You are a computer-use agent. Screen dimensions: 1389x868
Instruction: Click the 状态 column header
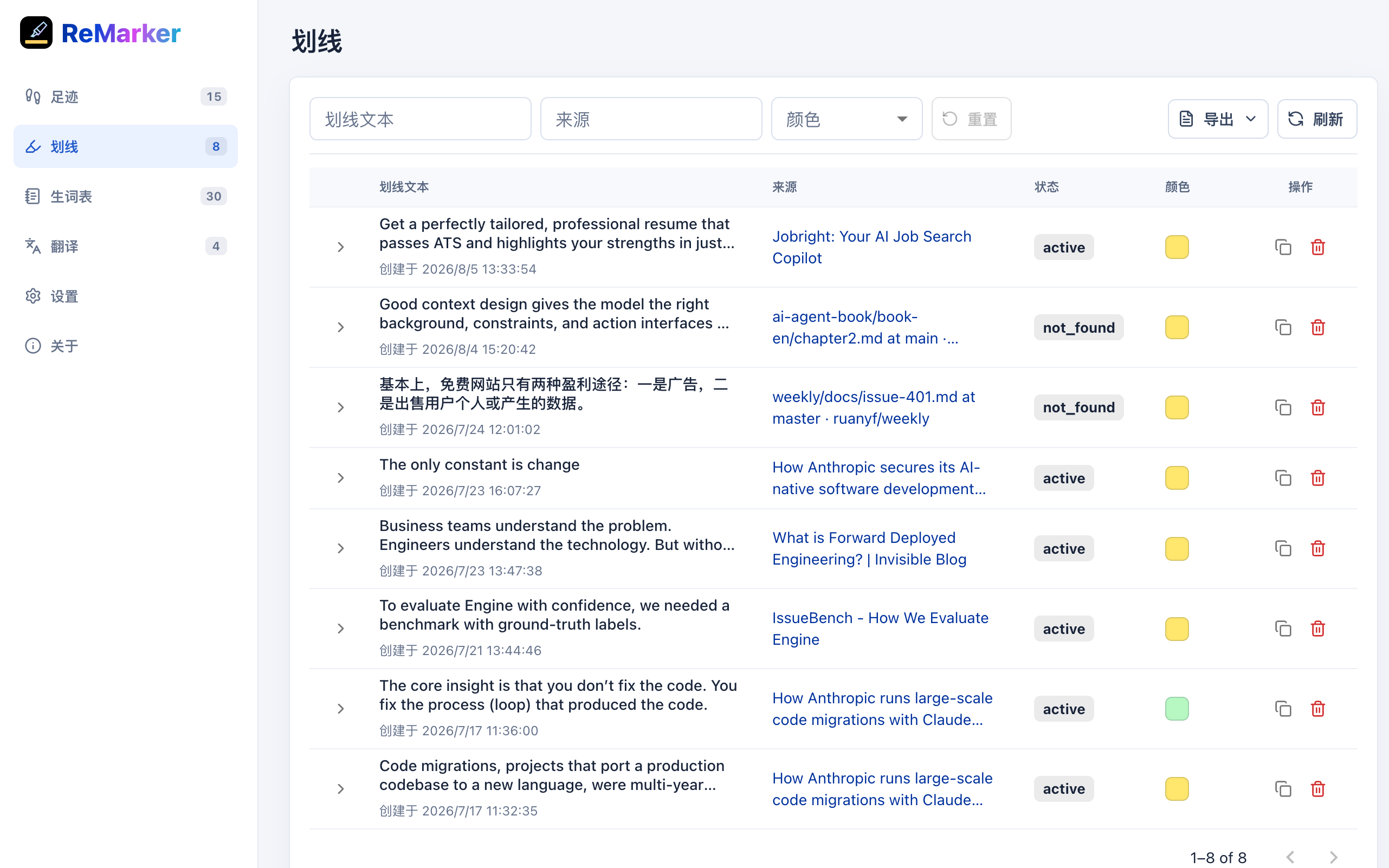[x=1046, y=187]
